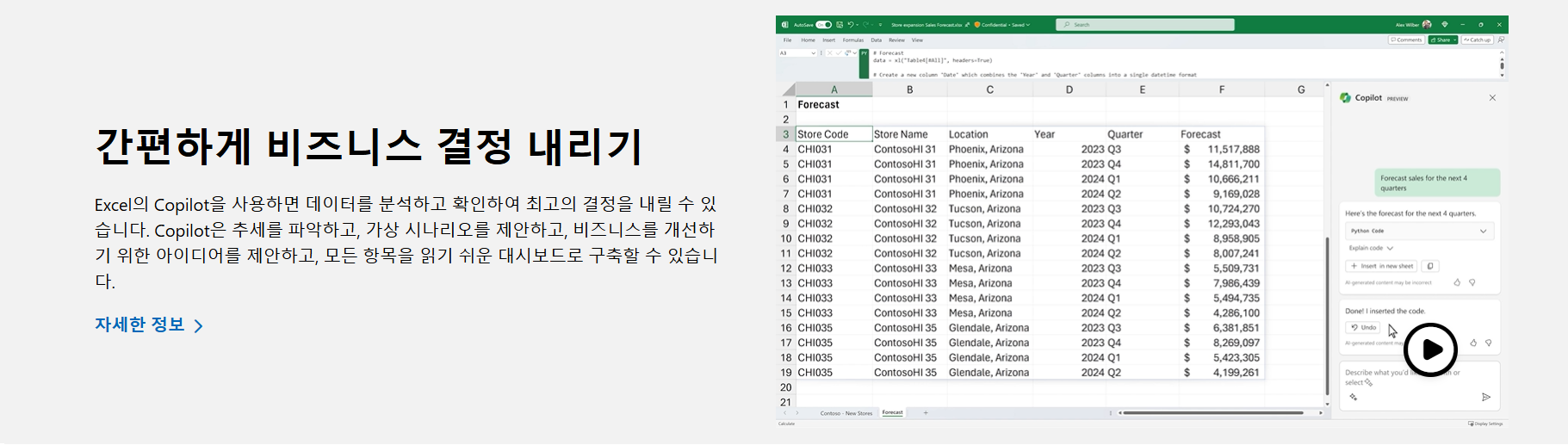Image resolution: width=1568 pixels, height=445 pixels.
Task: Open the Quick Access Toolbar customize arrow
Action: (880, 25)
